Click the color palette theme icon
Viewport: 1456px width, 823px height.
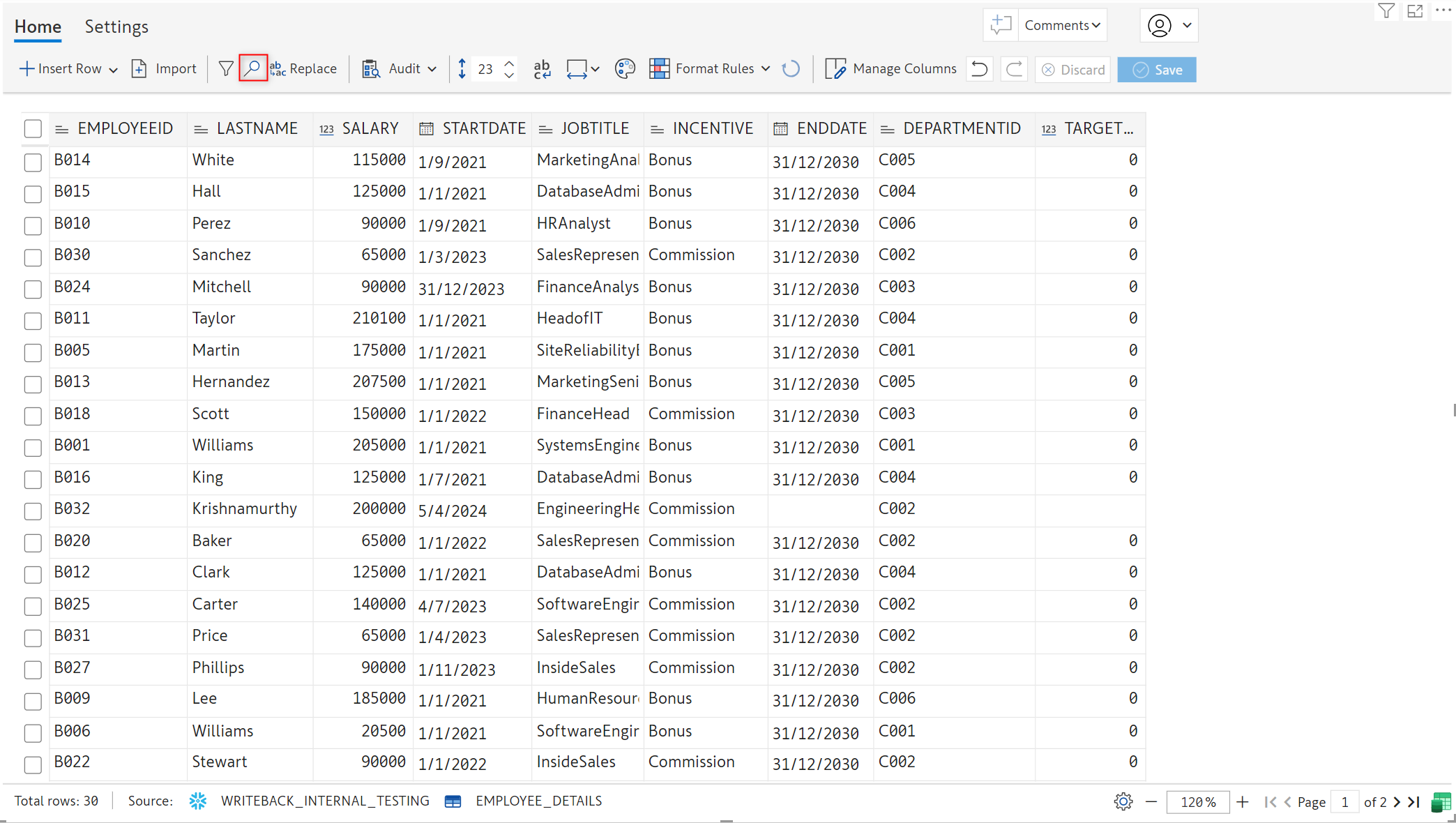click(625, 69)
